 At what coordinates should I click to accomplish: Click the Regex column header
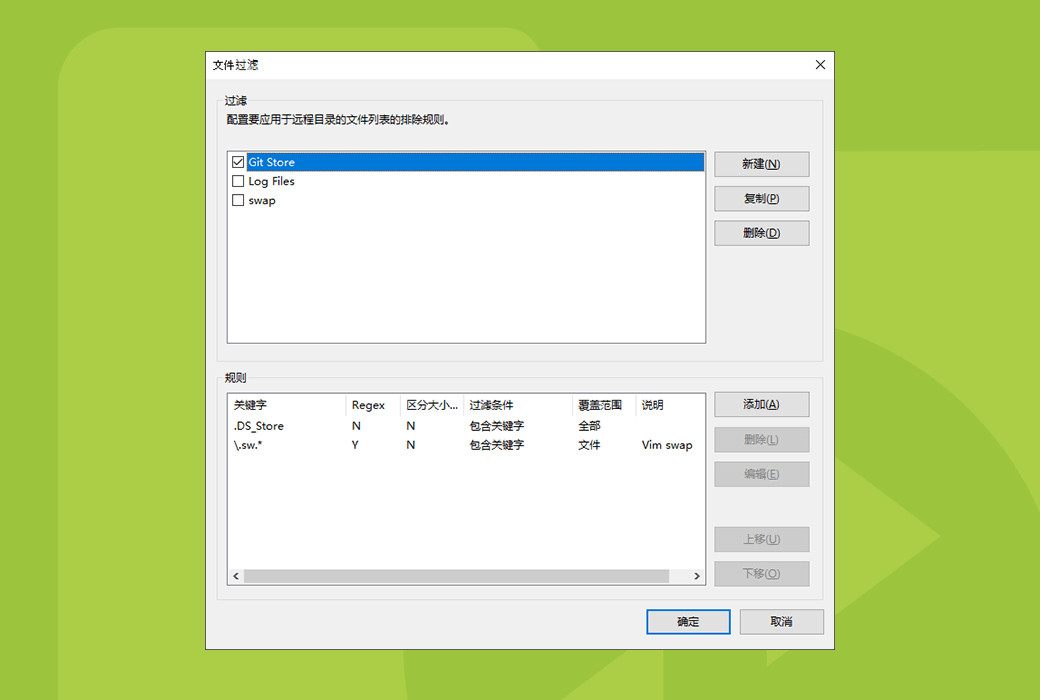pyautogui.click(x=373, y=405)
